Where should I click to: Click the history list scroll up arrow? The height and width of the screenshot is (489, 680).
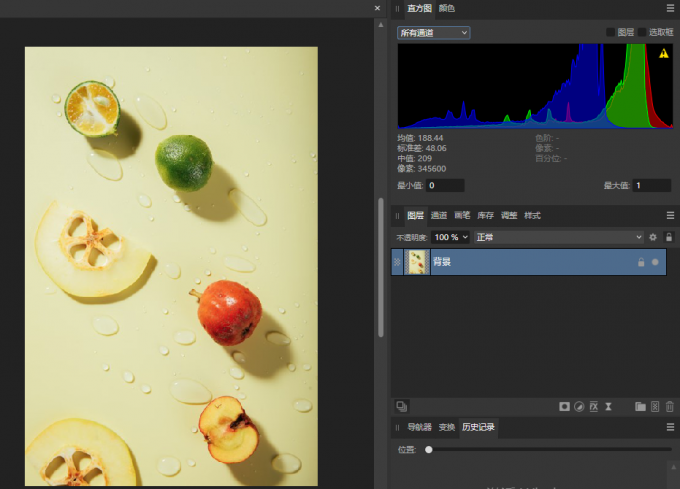point(673,467)
